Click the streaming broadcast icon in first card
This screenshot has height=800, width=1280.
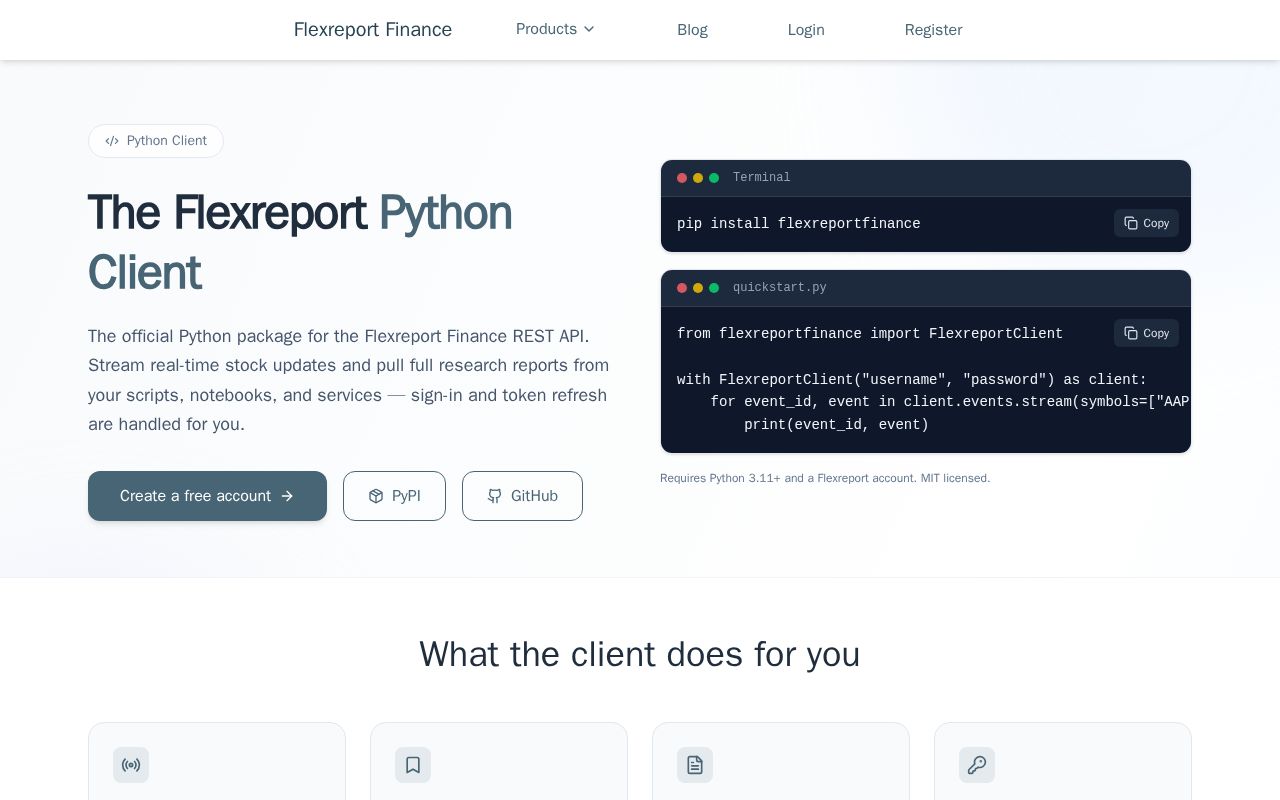pyautogui.click(x=131, y=765)
